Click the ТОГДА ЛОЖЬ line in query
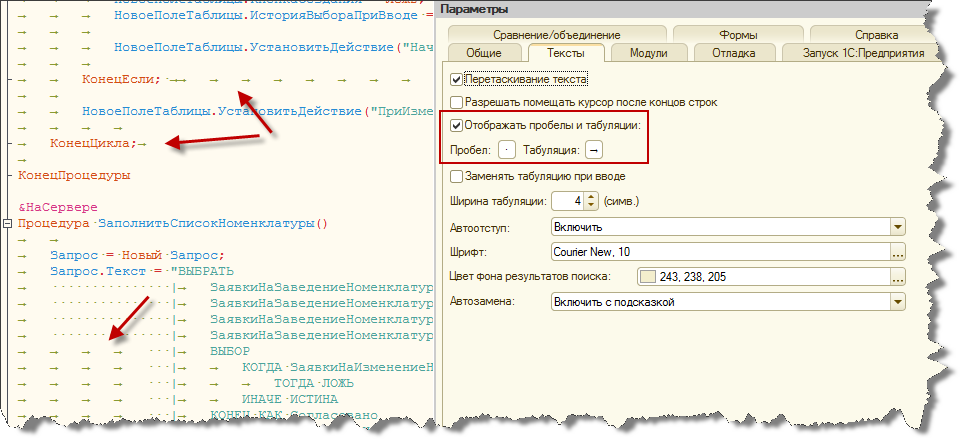This screenshot has width=960, height=439. pos(314,383)
